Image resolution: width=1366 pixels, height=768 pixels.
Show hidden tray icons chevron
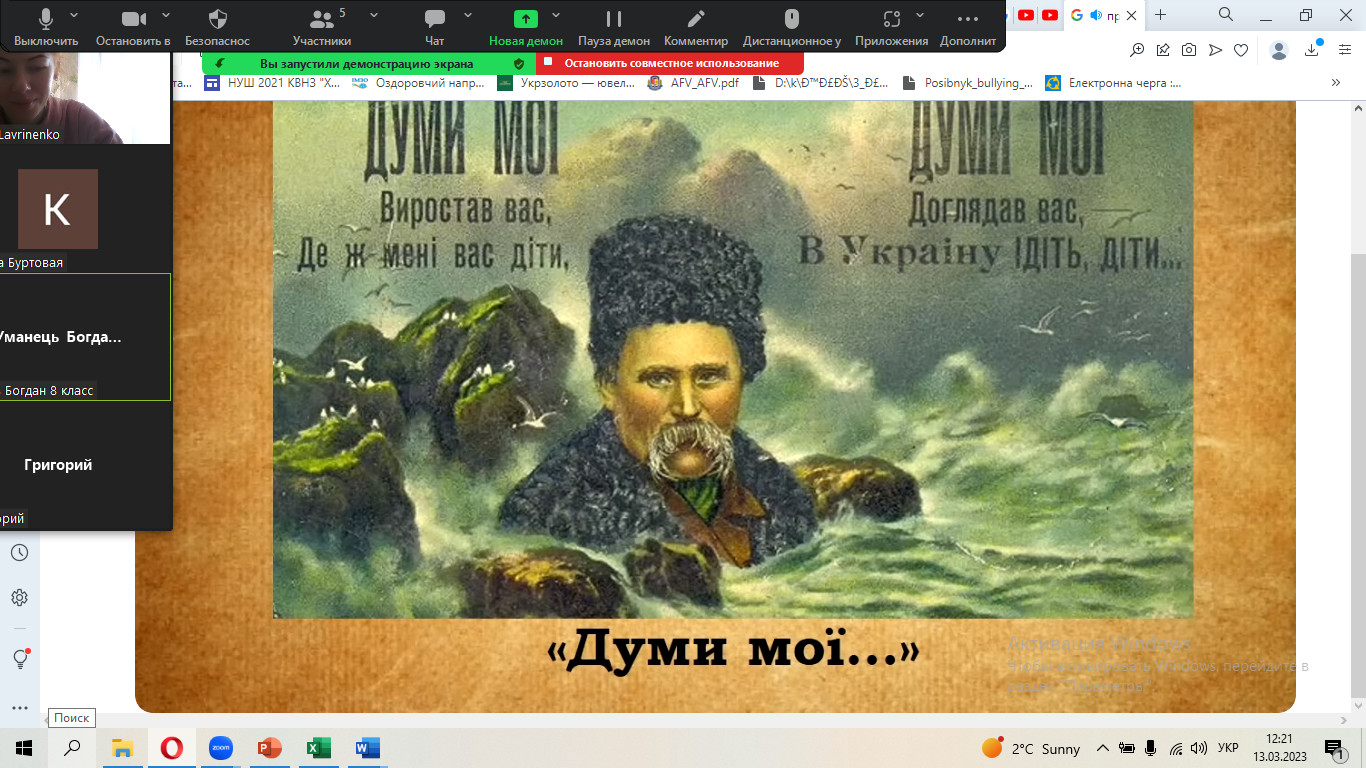pyautogui.click(x=1103, y=748)
